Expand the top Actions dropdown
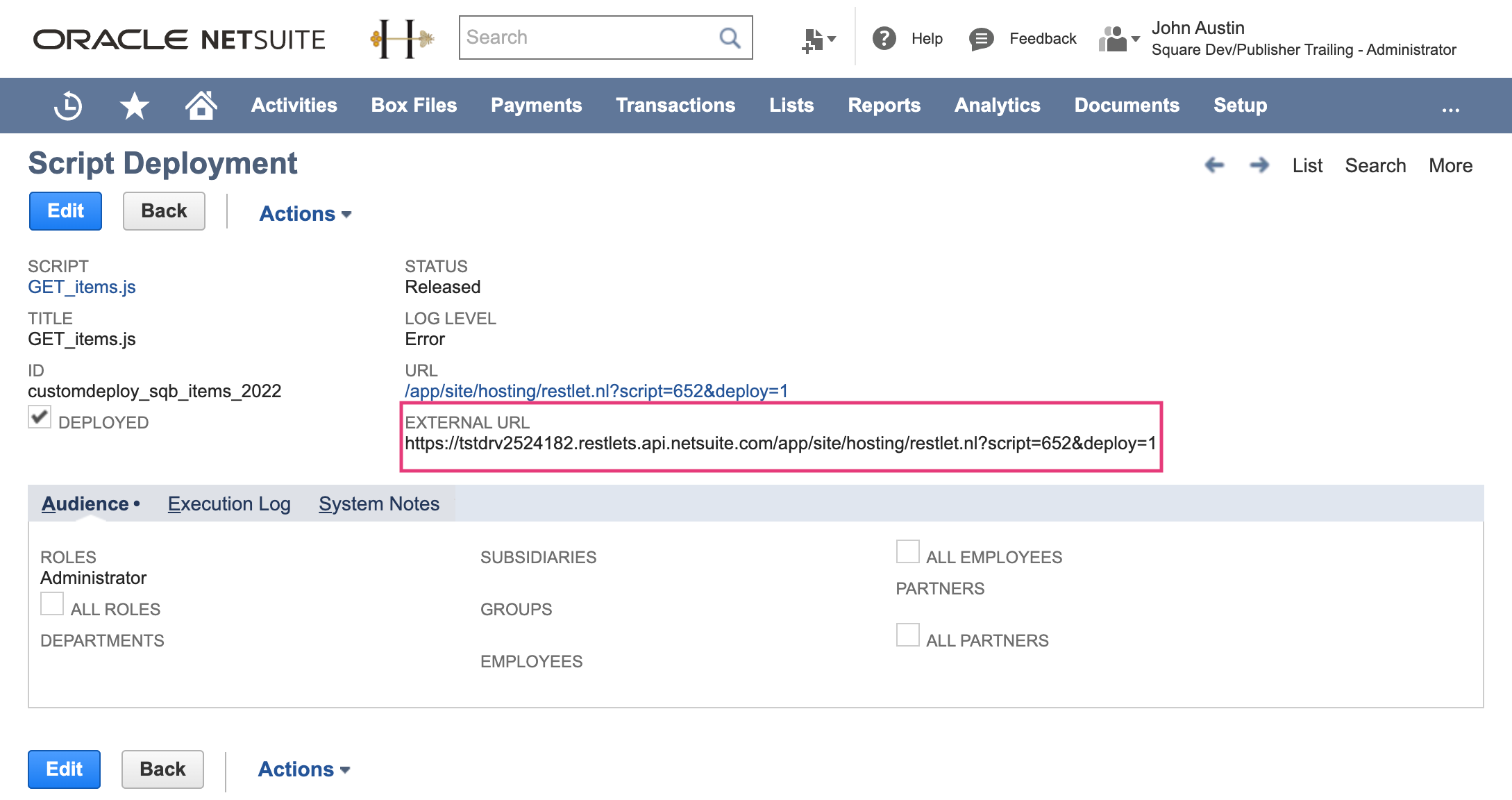Screen dimensions: 1512x800 305,214
